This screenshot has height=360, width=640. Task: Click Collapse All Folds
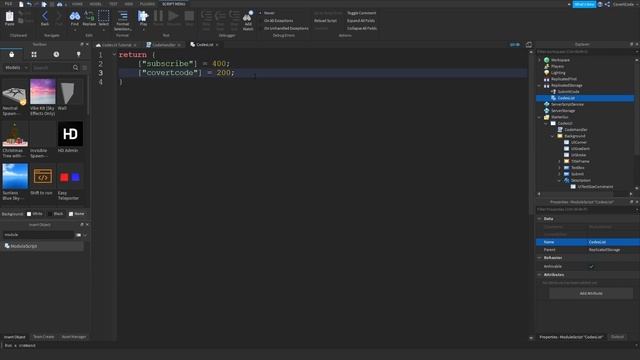point(362,28)
